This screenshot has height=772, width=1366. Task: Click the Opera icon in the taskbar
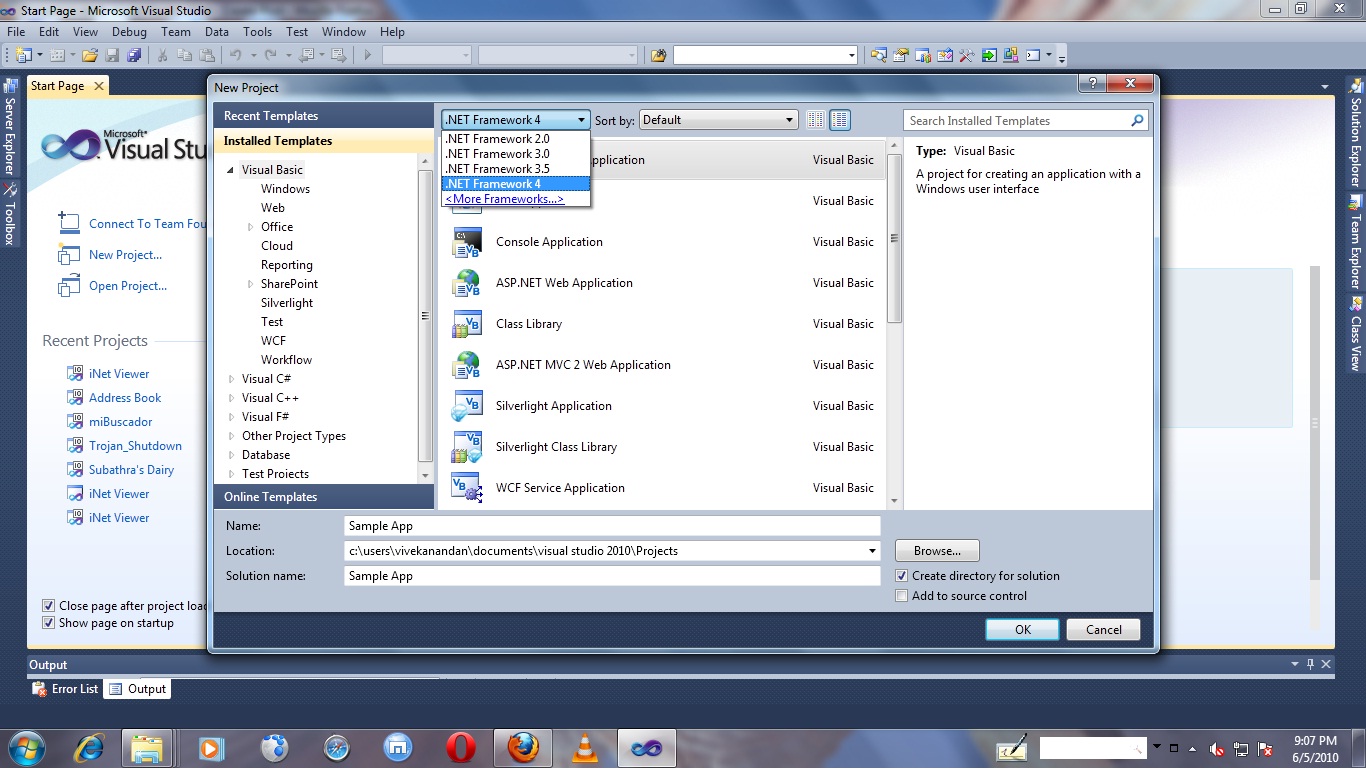(x=461, y=747)
